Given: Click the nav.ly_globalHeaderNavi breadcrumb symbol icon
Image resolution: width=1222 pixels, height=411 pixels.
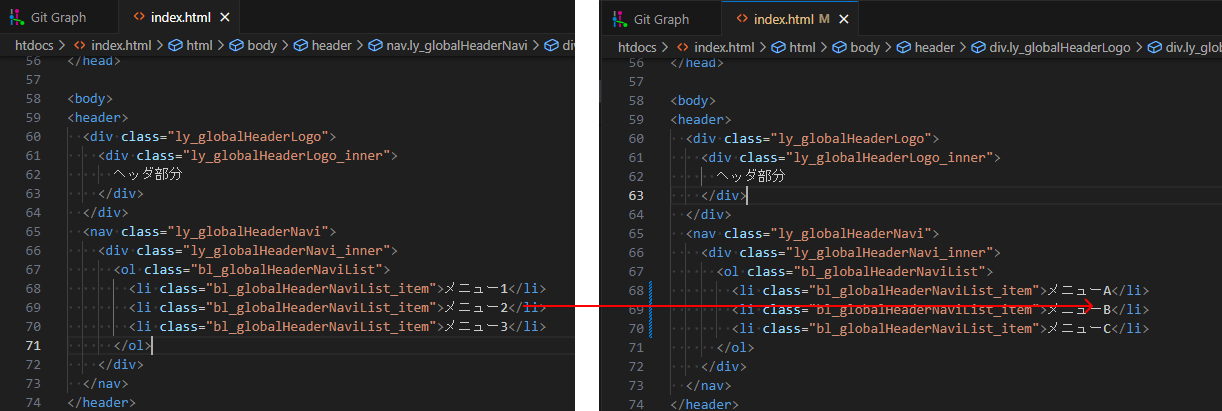Looking at the screenshot, I should click(376, 45).
